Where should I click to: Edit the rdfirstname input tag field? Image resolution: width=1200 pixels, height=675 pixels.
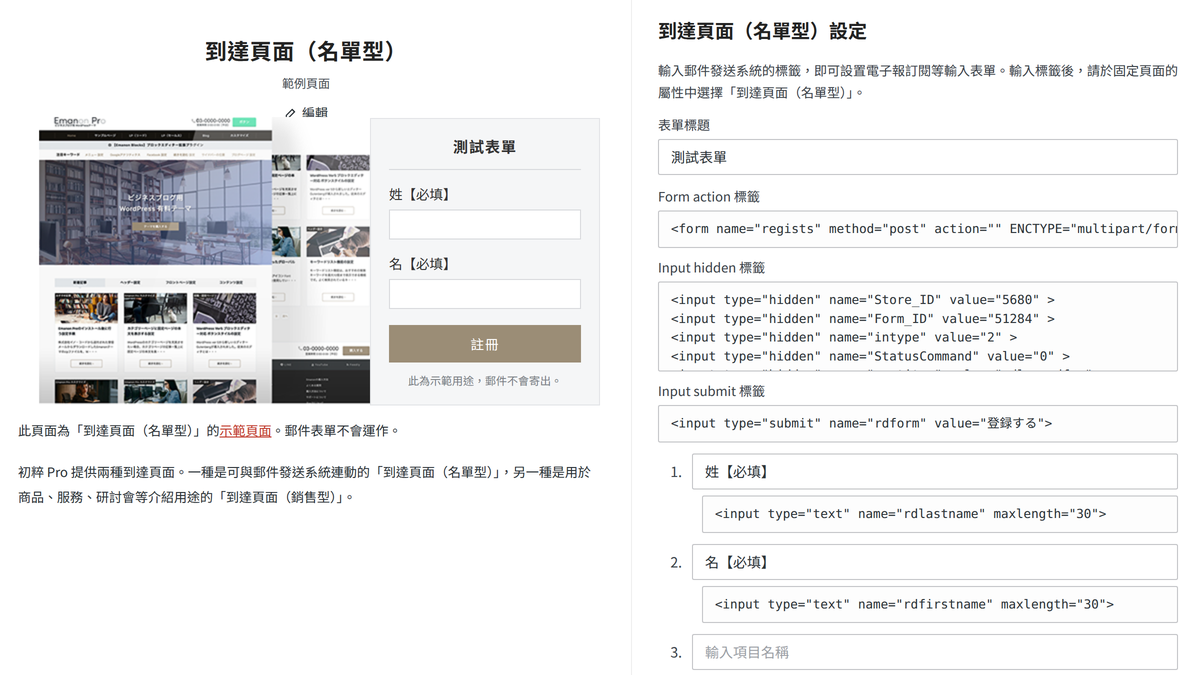pos(939,604)
